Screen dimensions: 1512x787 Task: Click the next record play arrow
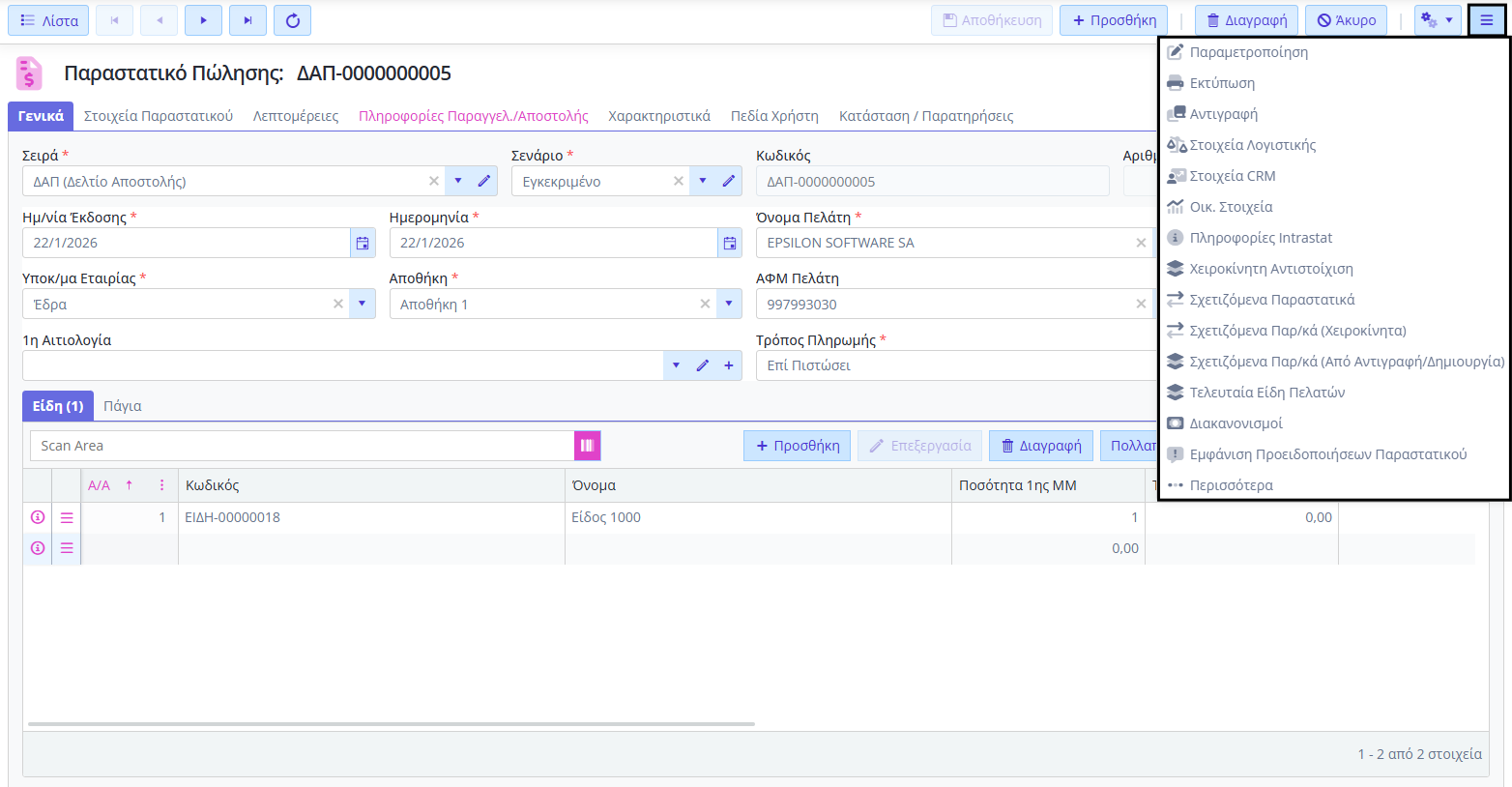pos(203,20)
